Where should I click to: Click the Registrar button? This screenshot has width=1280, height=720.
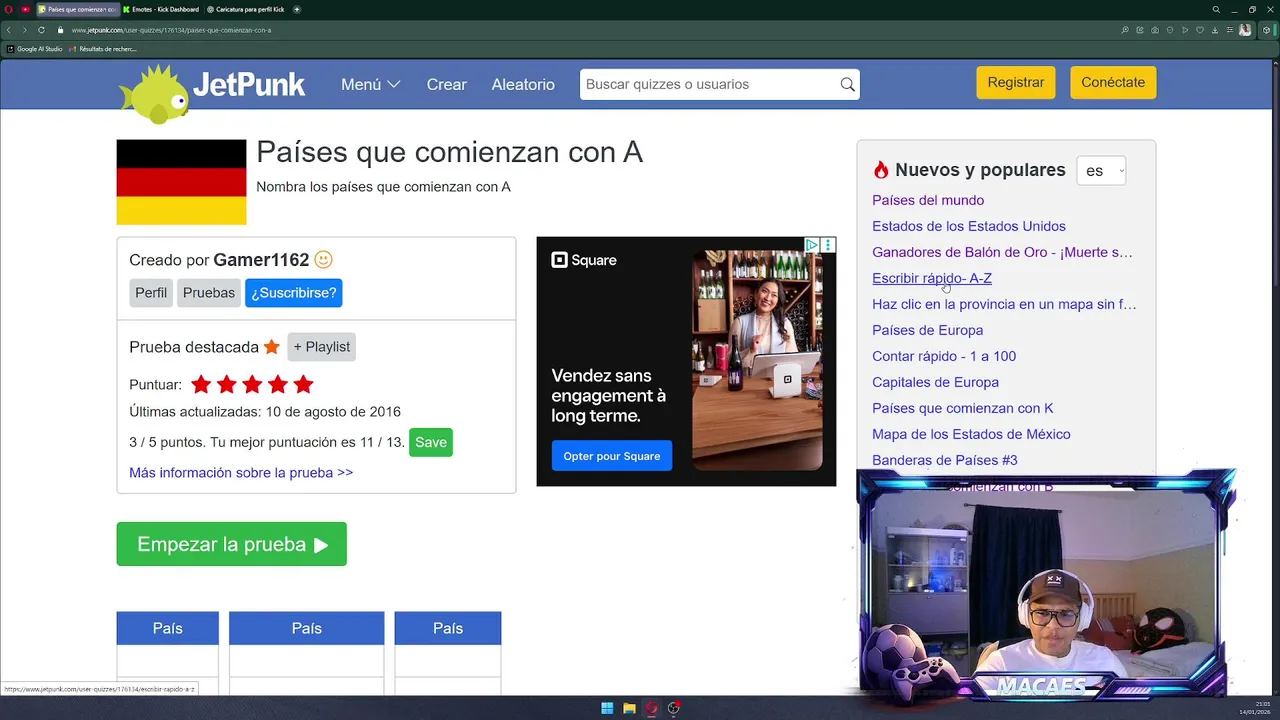click(x=1016, y=83)
